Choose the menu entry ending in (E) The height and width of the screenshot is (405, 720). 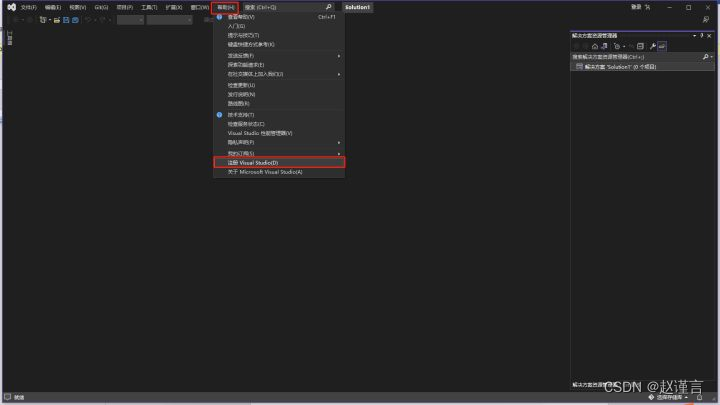tap(279, 65)
